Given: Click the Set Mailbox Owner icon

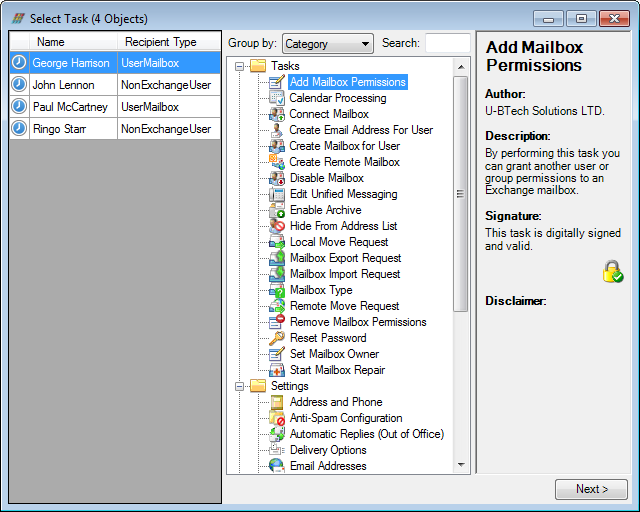Looking at the screenshot, I should coord(277,354).
